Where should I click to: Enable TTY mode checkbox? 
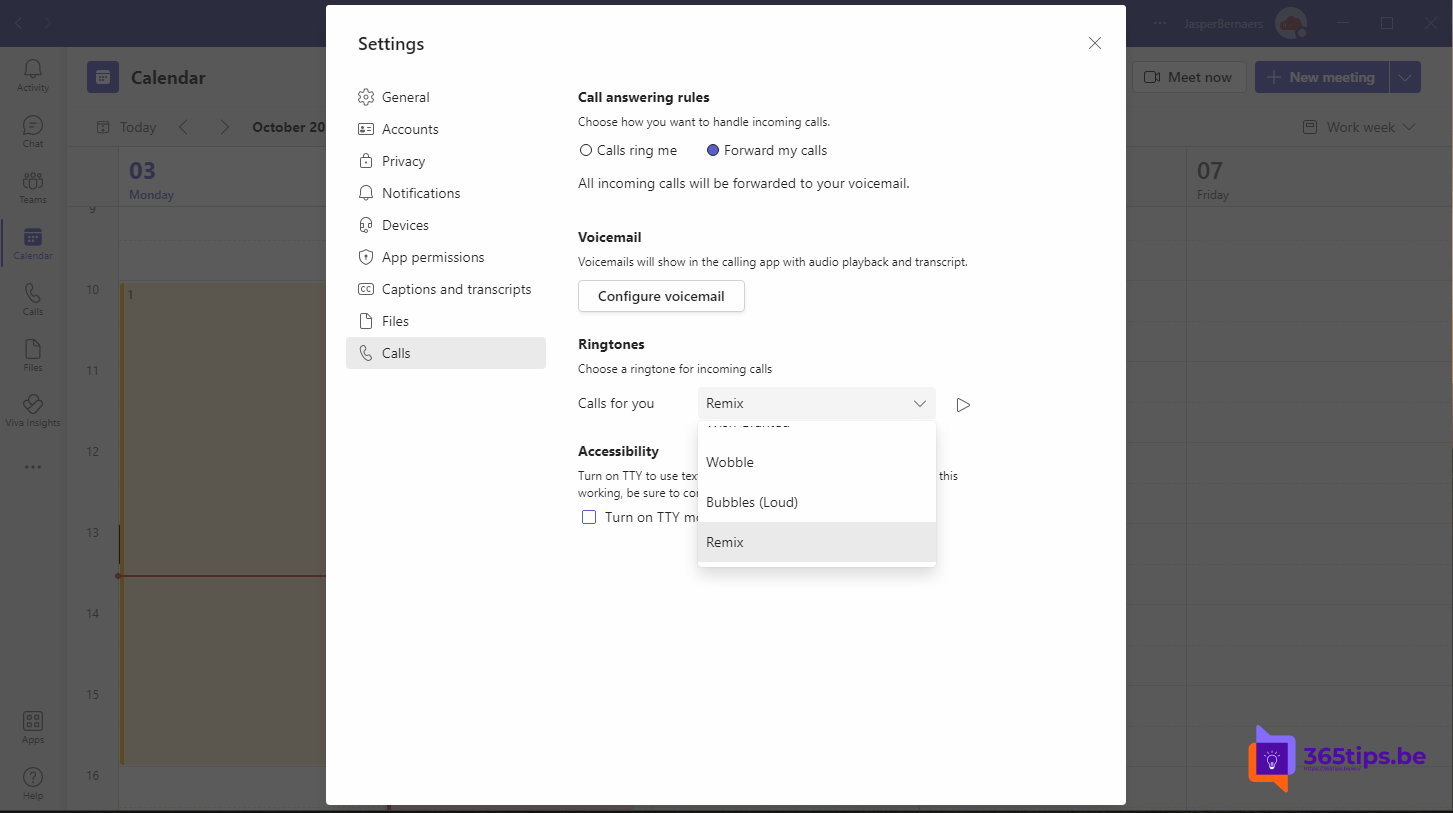(x=589, y=516)
